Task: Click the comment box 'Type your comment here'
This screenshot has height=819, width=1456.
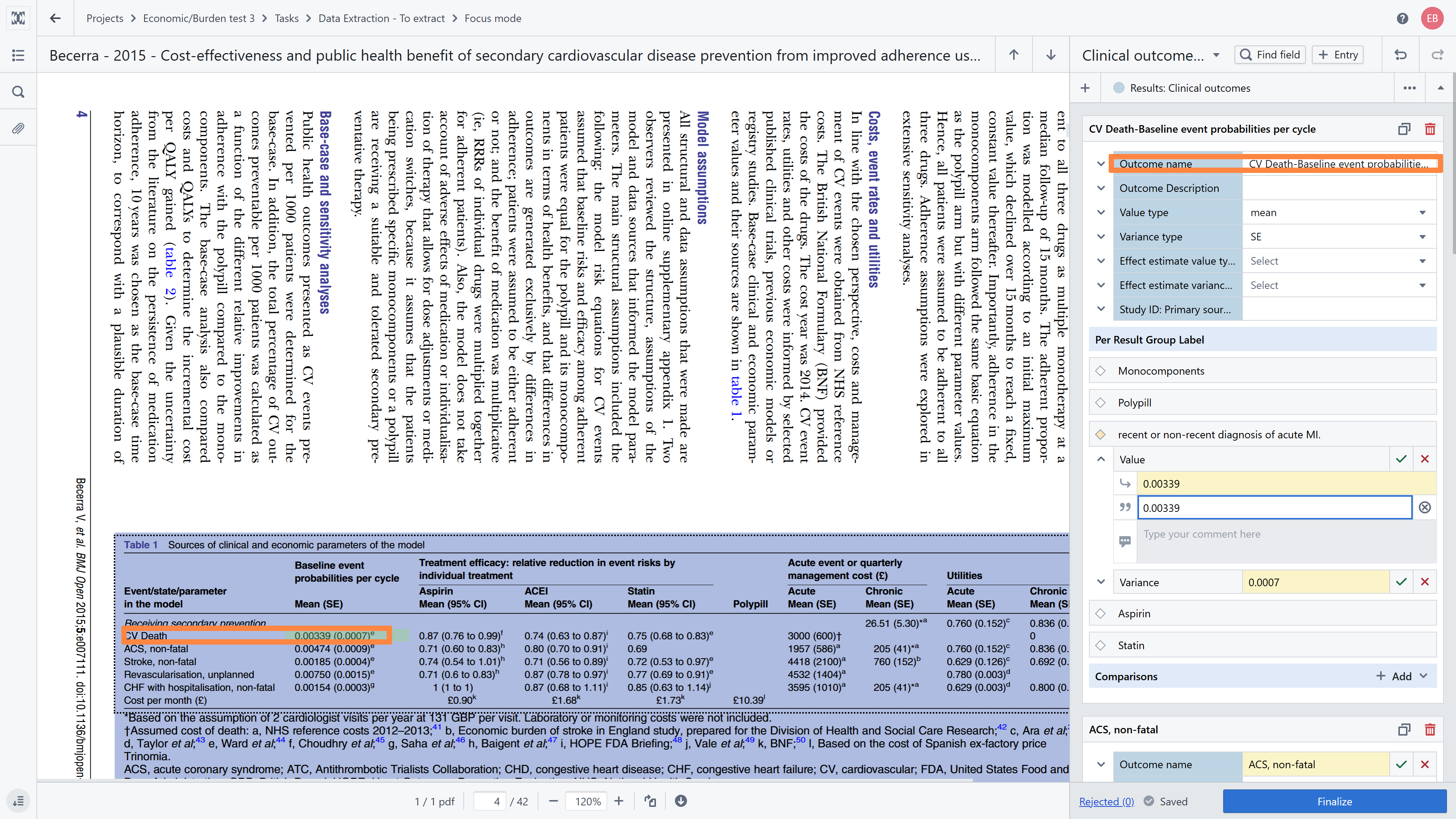Action: pyautogui.click(x=1287, y=541)
